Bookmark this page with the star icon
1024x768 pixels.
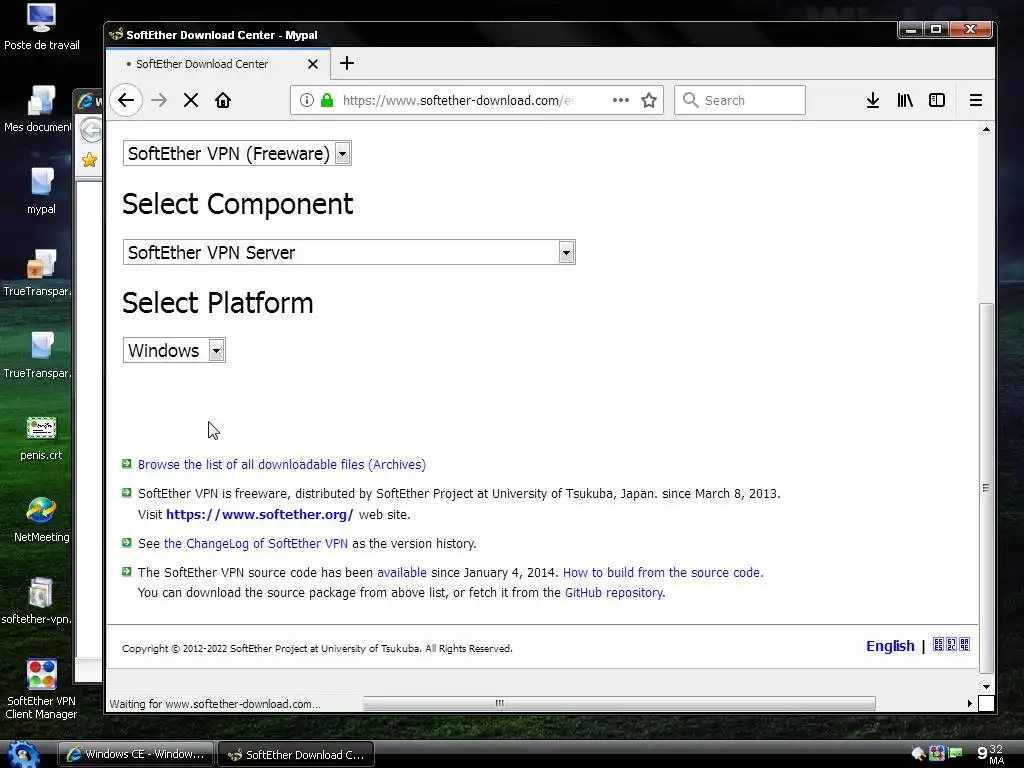click(x=648, y=100)
